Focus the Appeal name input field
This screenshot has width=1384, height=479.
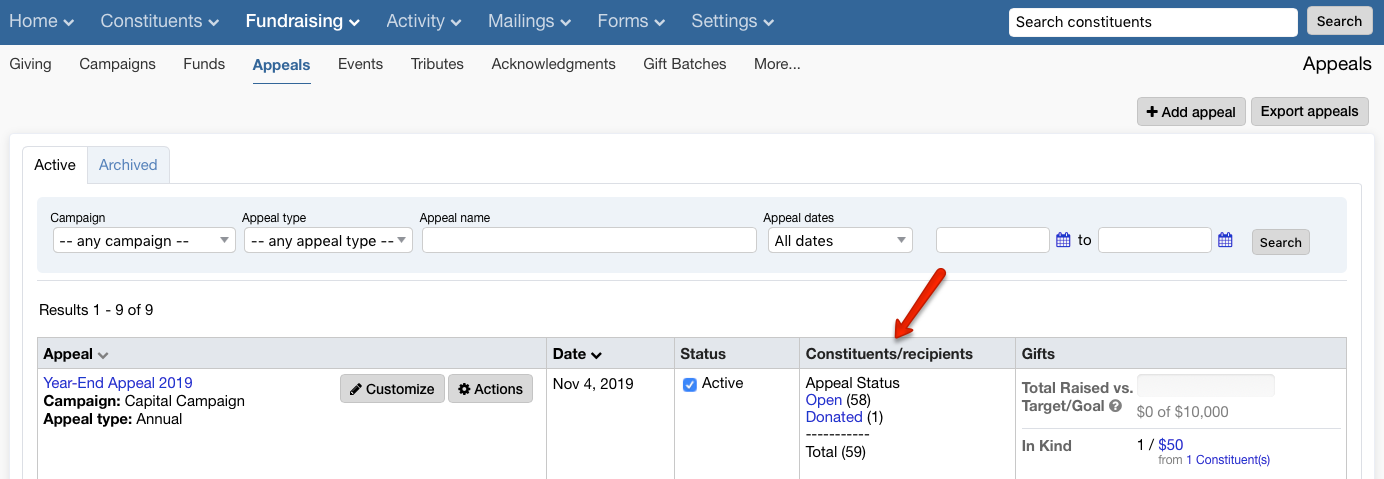click(589, 240)
